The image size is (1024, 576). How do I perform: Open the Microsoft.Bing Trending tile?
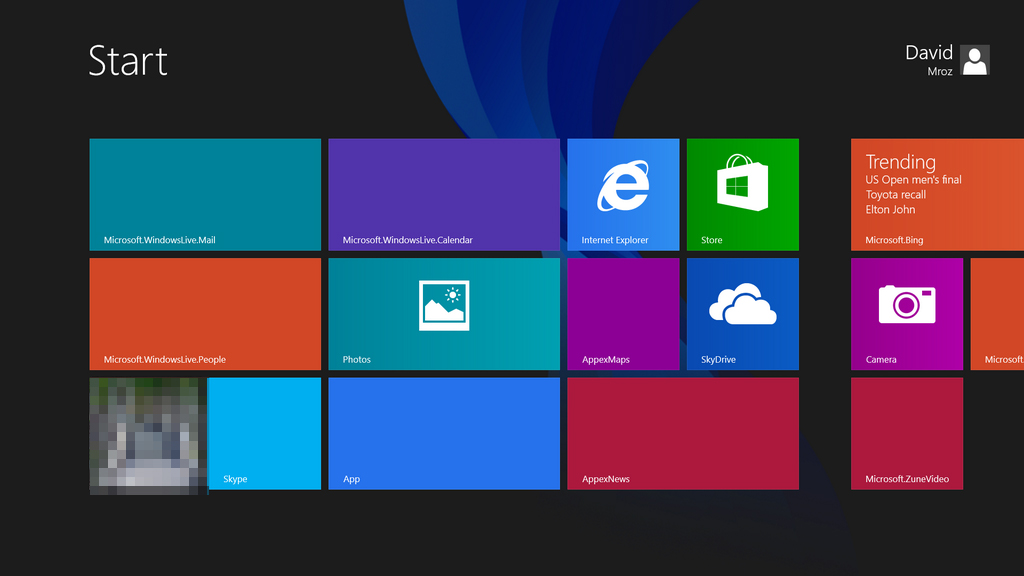[938, 195]
